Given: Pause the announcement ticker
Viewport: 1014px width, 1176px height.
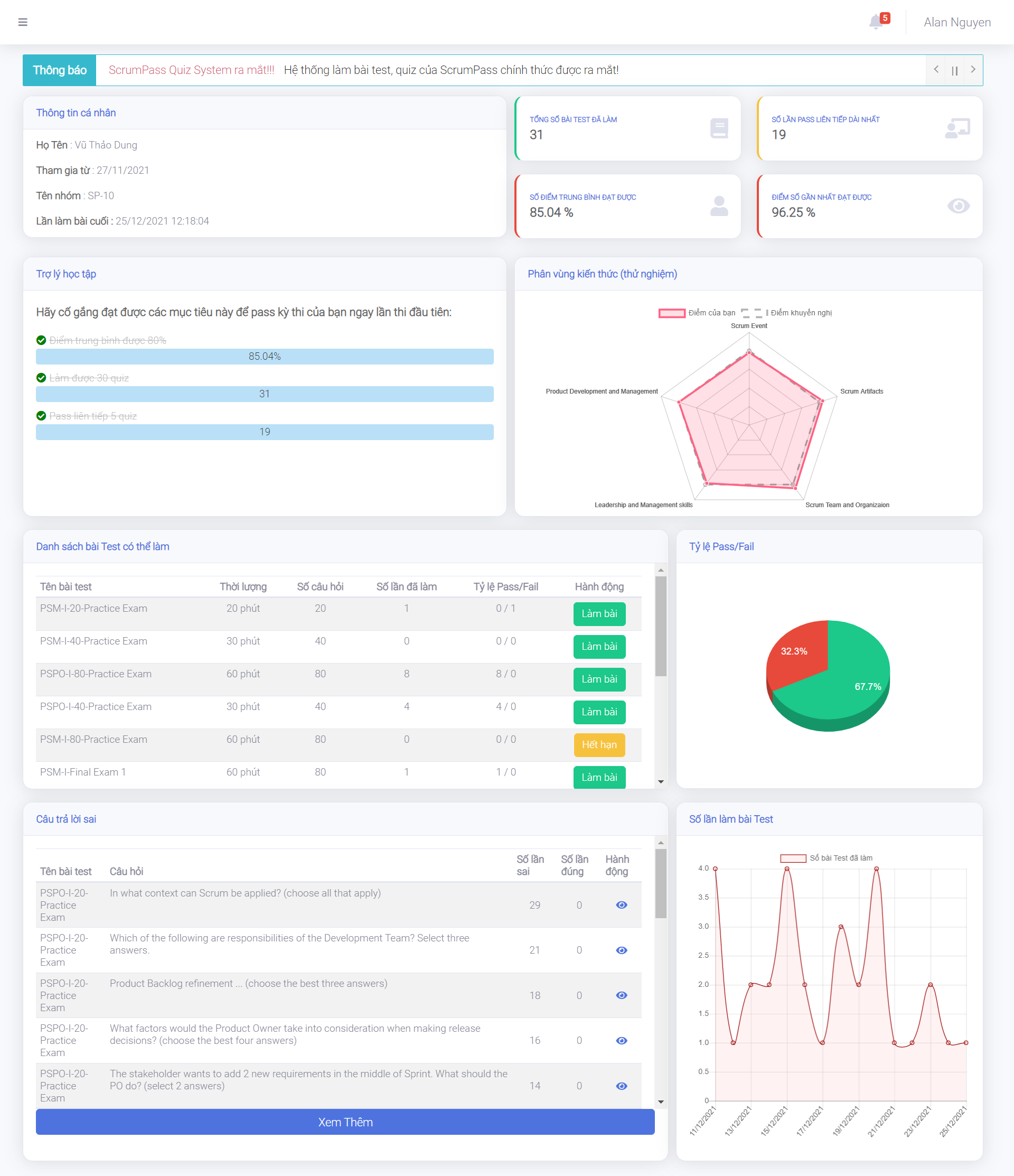Looking at the screenshot, I should (954, 70).
